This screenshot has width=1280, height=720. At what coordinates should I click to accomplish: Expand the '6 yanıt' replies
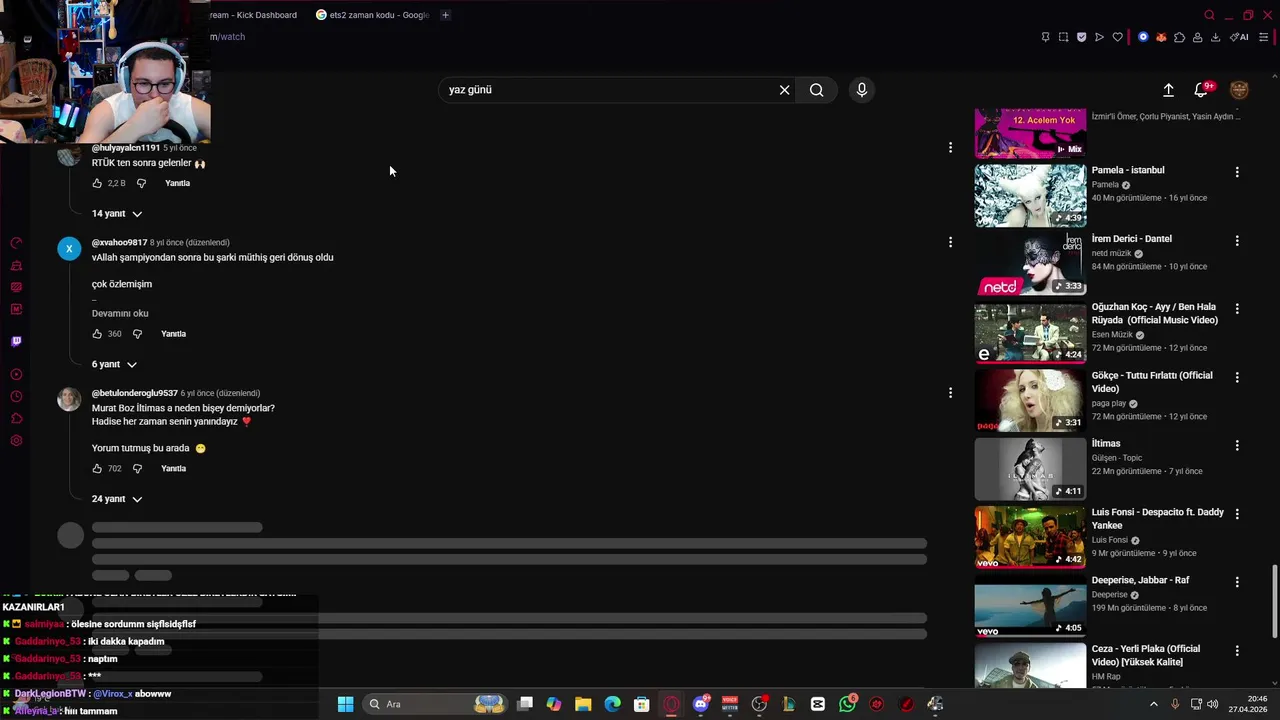114,365
